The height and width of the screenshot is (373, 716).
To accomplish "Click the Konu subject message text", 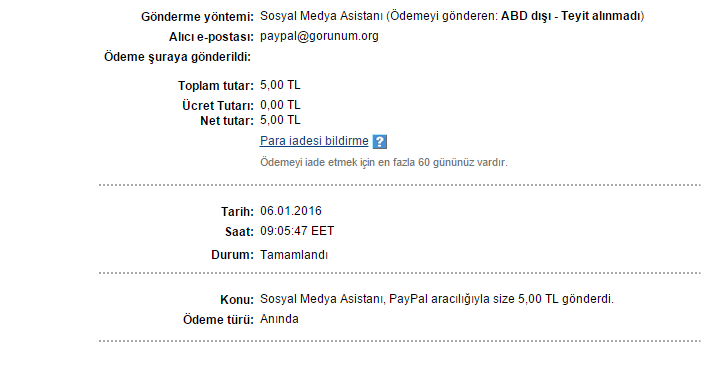I will click(x=437, y=299).
